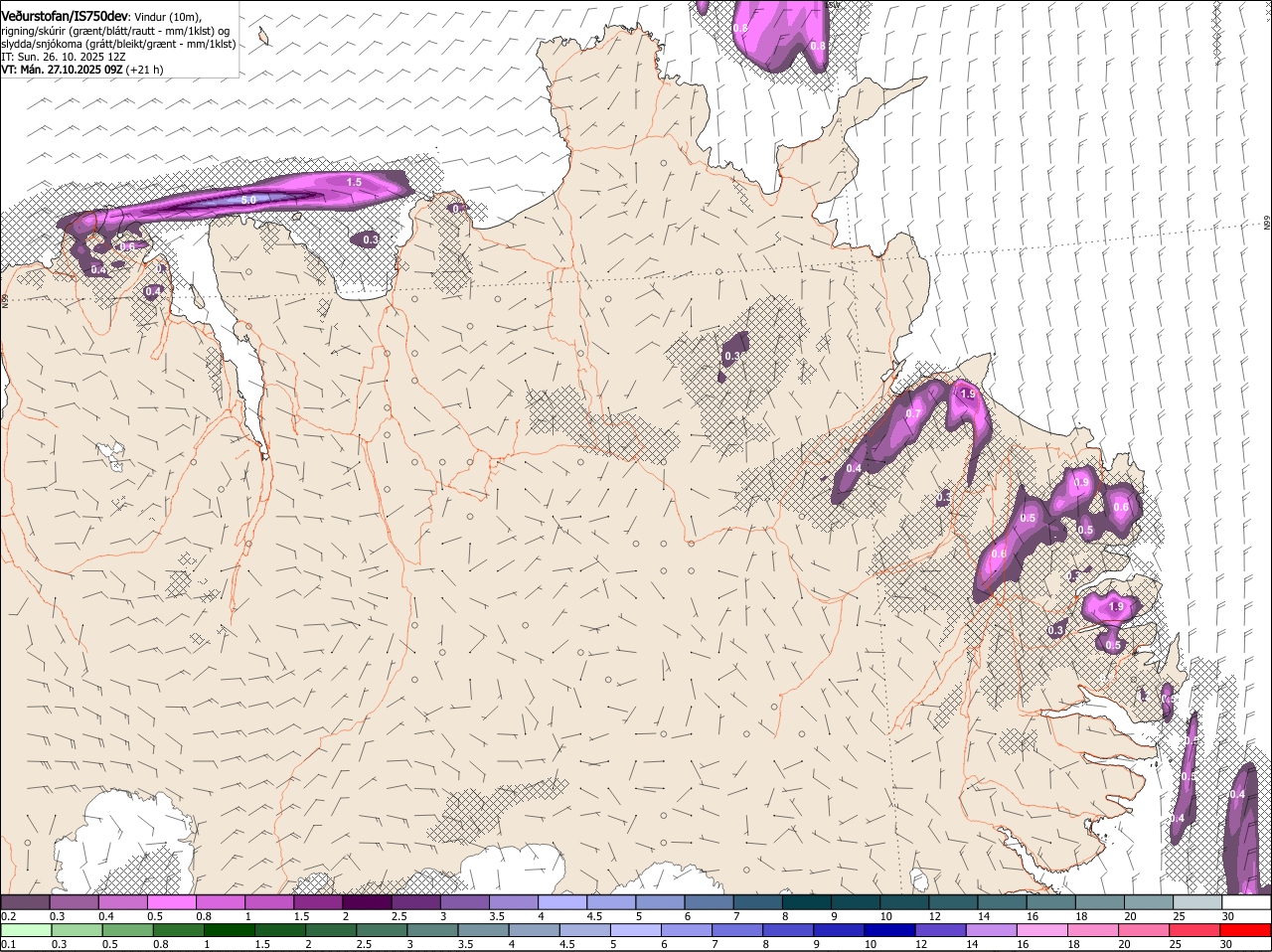
Task: Lower legend row: click swatch between 2.5 and 3
Action: click(383, 930)
